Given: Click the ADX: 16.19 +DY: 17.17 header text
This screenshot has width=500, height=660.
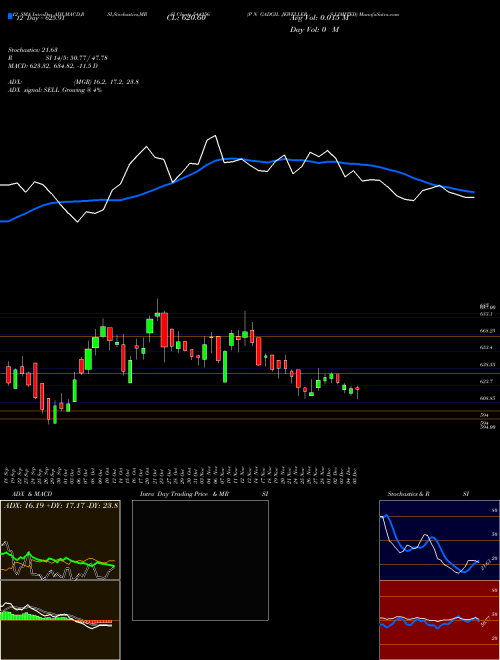Looking at the screenshot, I should point(61,506).
